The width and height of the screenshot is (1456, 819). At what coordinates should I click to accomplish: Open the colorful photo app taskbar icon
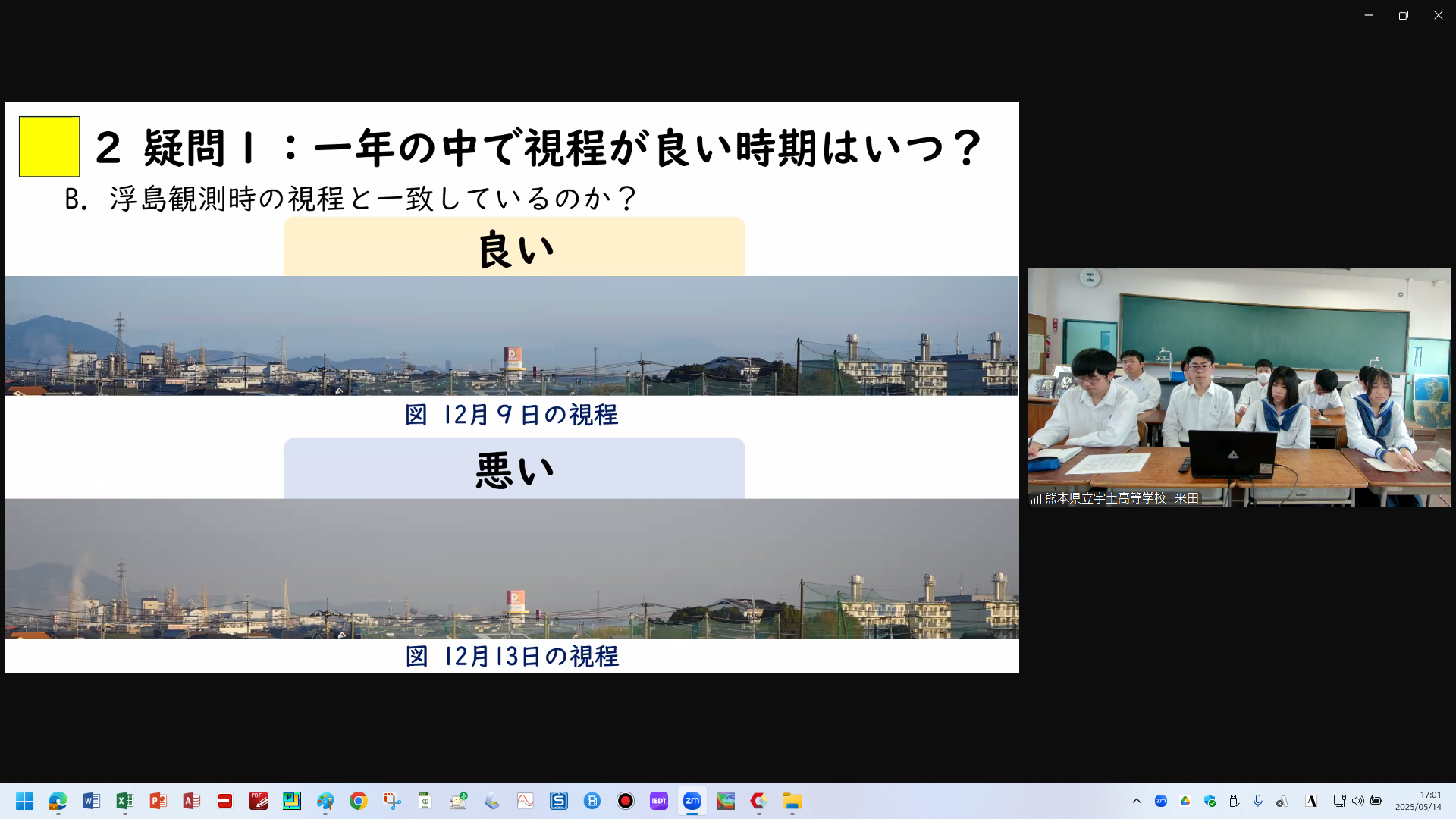726,801
